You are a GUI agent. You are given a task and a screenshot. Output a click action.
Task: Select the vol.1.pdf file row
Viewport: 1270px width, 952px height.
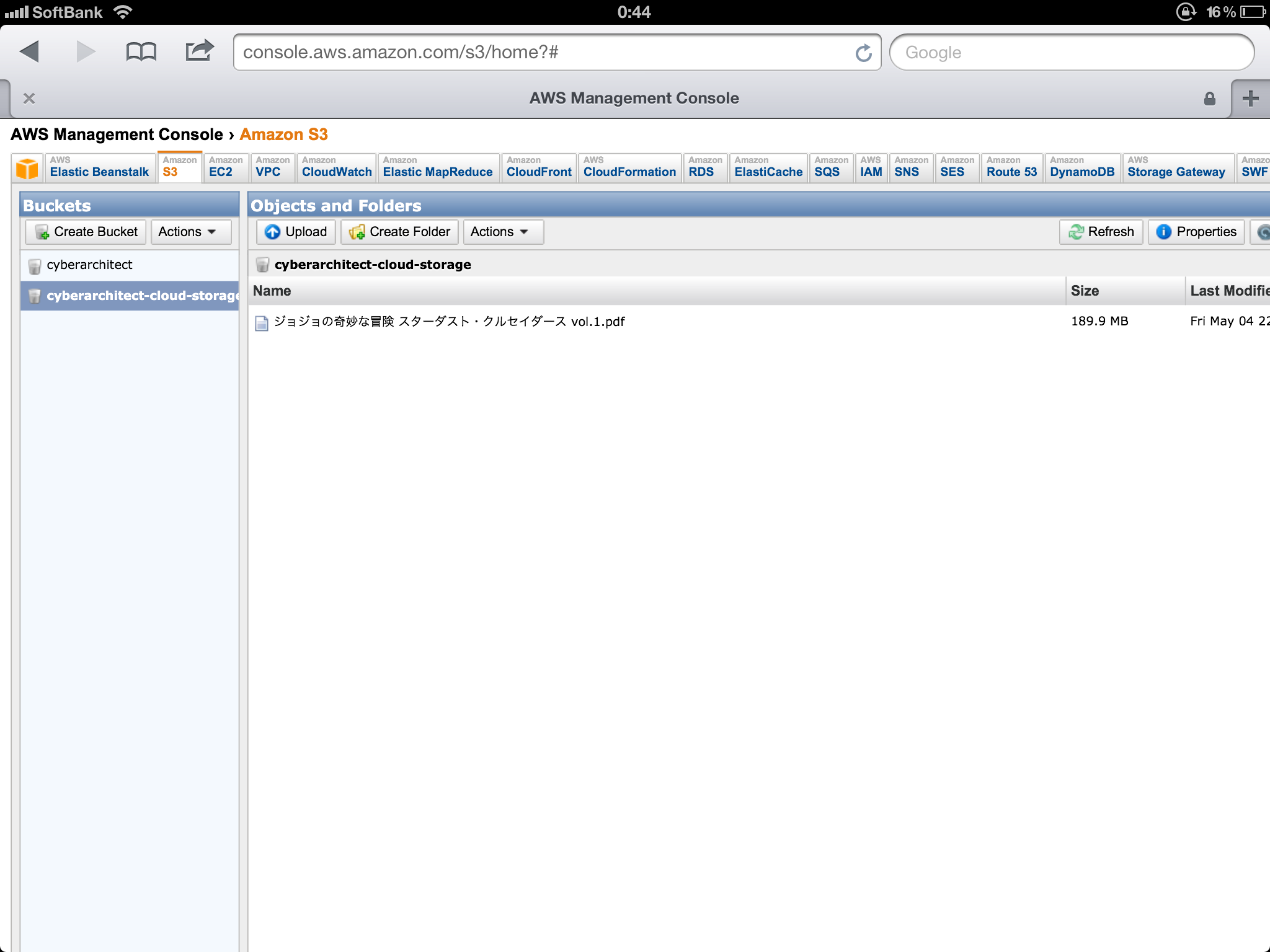pos(759,322)
